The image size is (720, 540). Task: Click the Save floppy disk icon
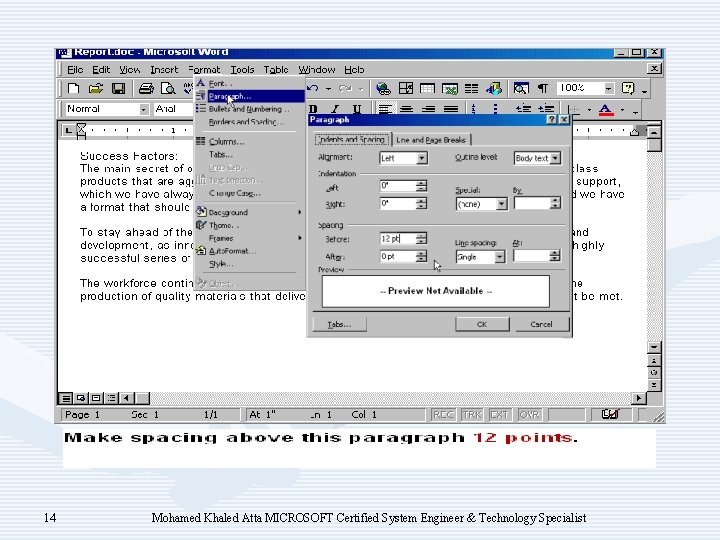point(118,88)
